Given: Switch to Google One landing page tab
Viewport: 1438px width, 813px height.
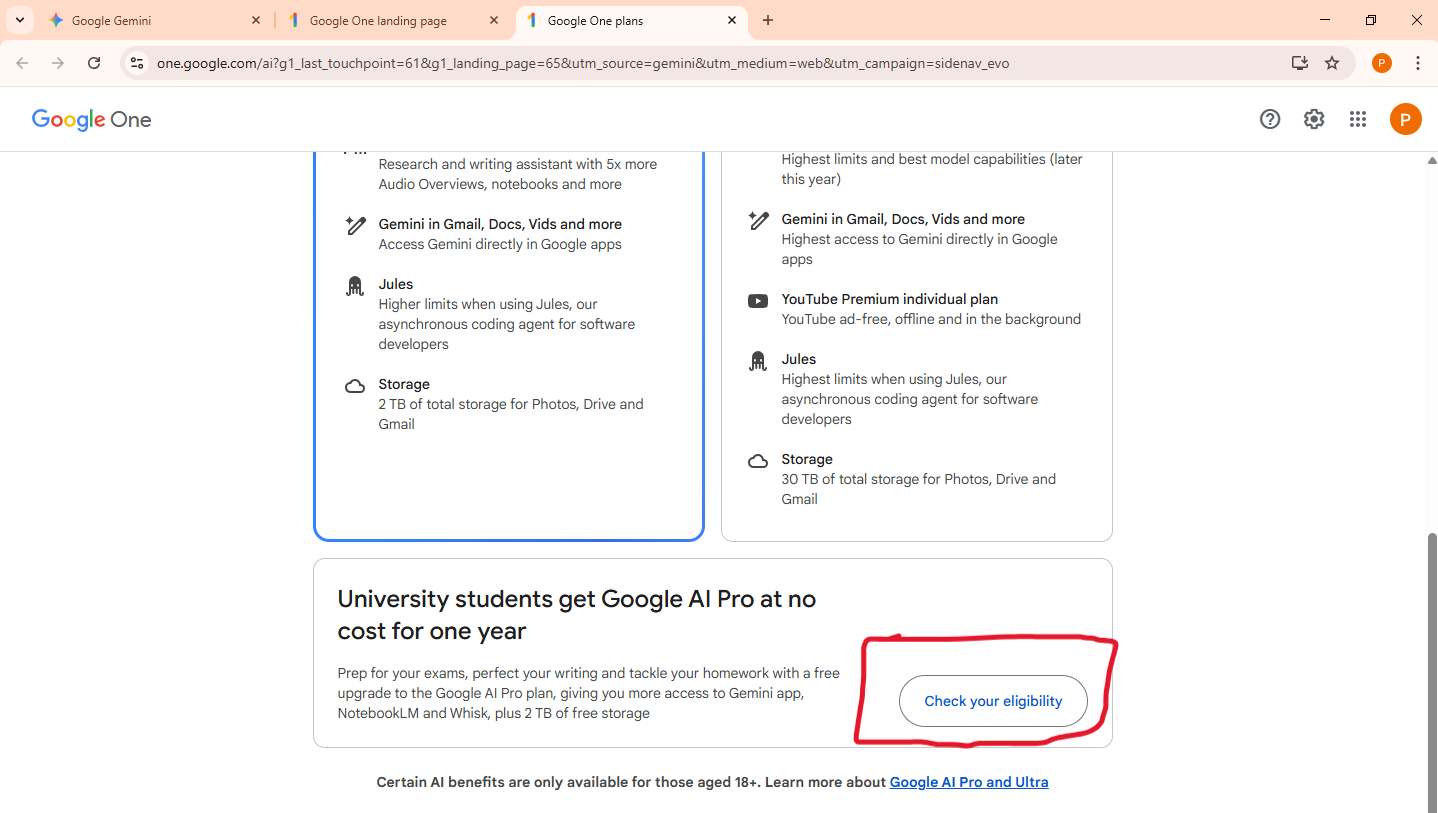Looking at the screenshot, I should coord(393,20).
